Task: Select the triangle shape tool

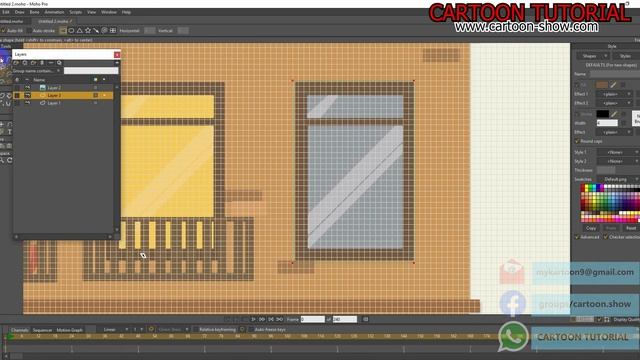Action: pyautogui.click(x=80, y=31)
